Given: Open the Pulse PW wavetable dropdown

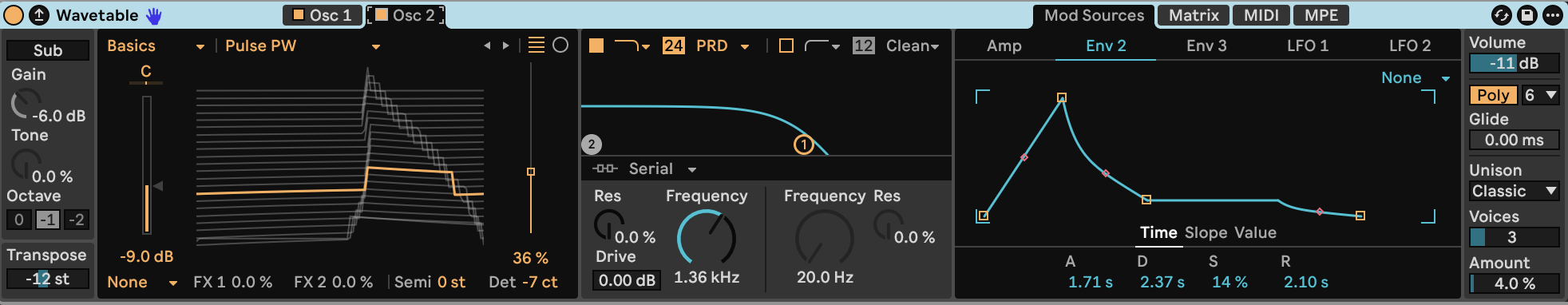Looking at the screenshot, I should point(302,46).
